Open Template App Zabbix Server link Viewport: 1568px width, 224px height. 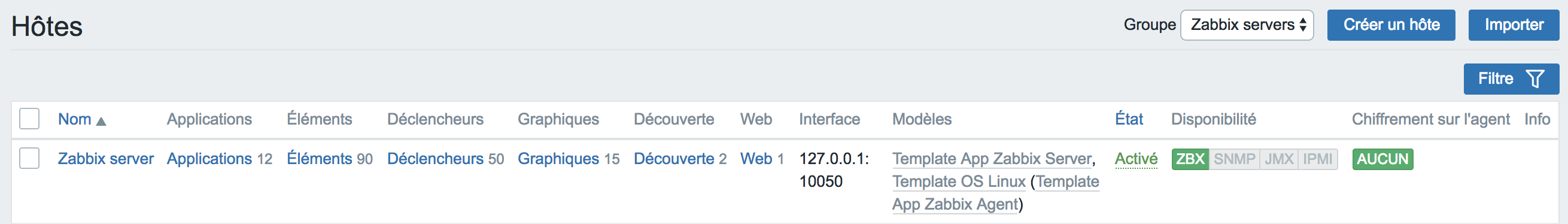pyautogui.click(x=992, y=159)
